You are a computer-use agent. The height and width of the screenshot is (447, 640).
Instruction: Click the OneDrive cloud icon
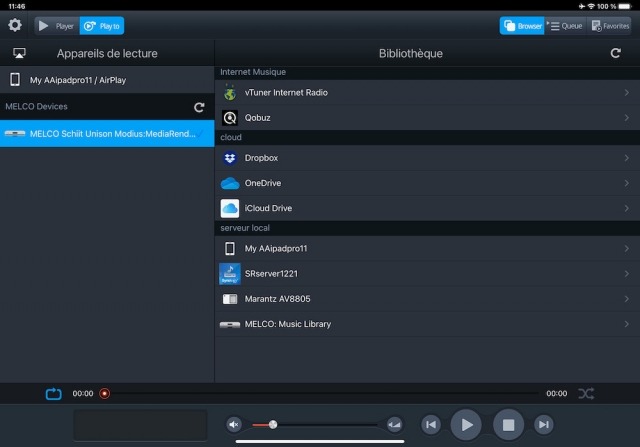(230, 183)
